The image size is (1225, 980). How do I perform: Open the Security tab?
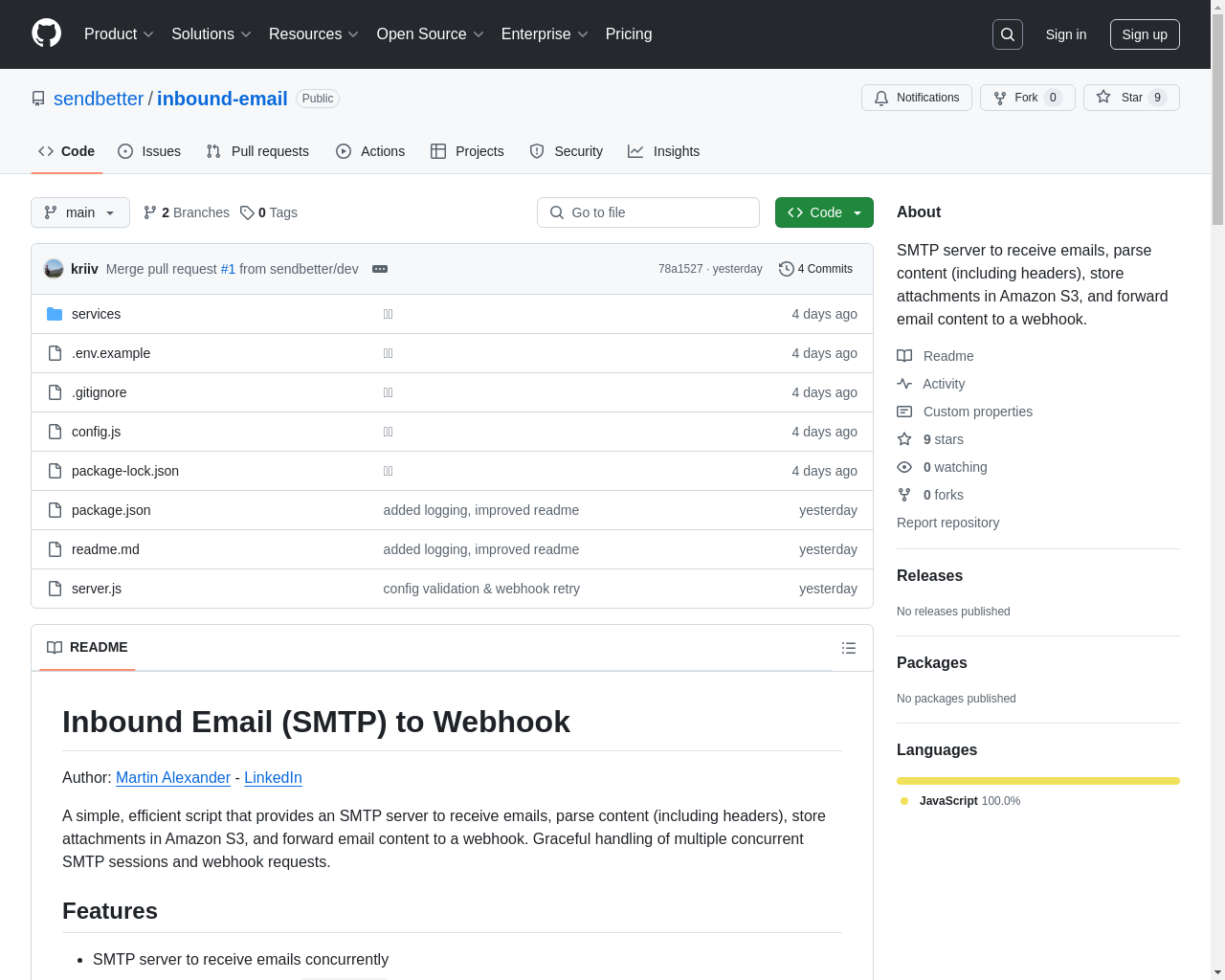point(567,151)
